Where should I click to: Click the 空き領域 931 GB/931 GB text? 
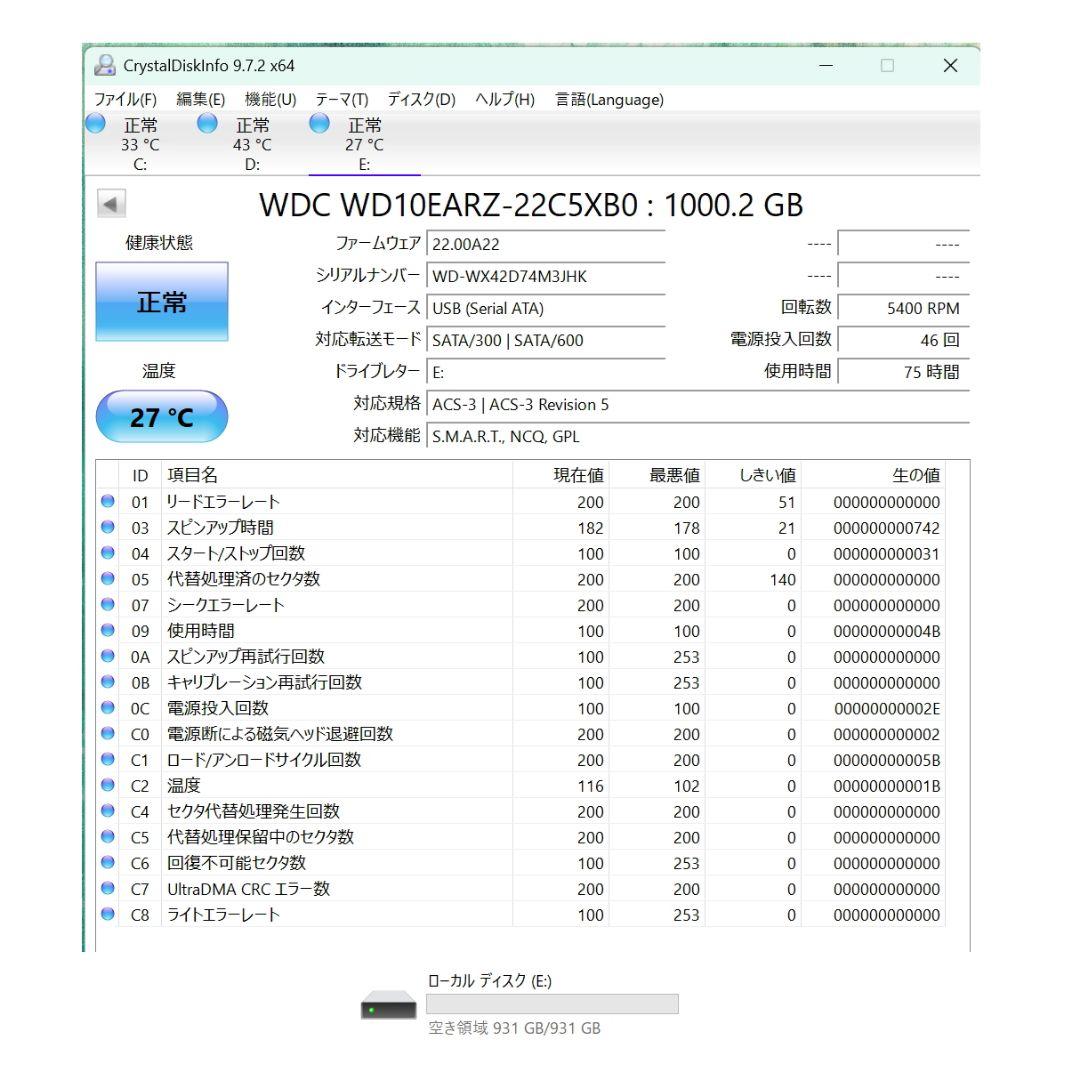click(514, 1028)
